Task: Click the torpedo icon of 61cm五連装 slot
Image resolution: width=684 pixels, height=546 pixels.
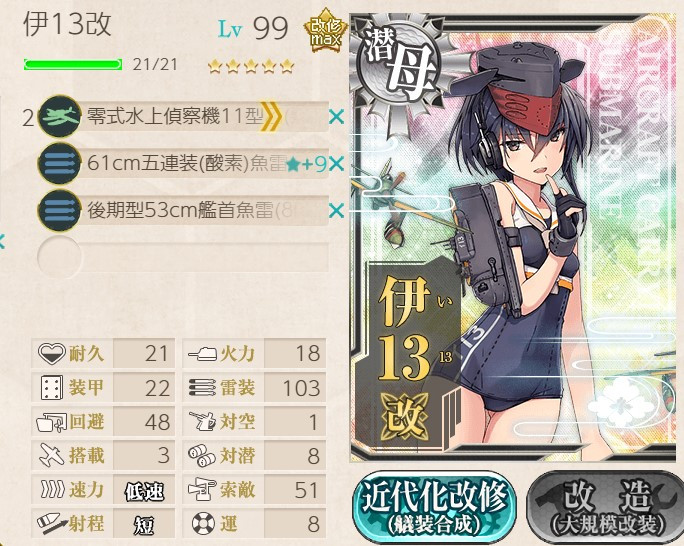Action: (59, 164)
